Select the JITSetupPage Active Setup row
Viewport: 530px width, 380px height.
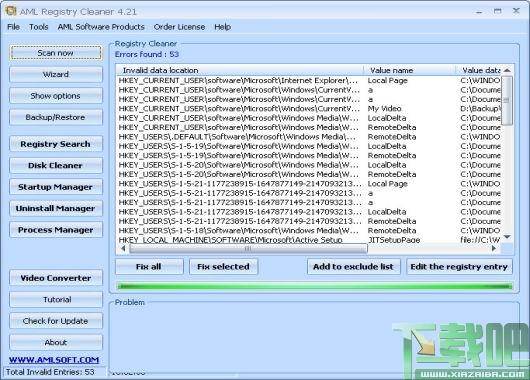pyautogui.click(x=309, y=239)
